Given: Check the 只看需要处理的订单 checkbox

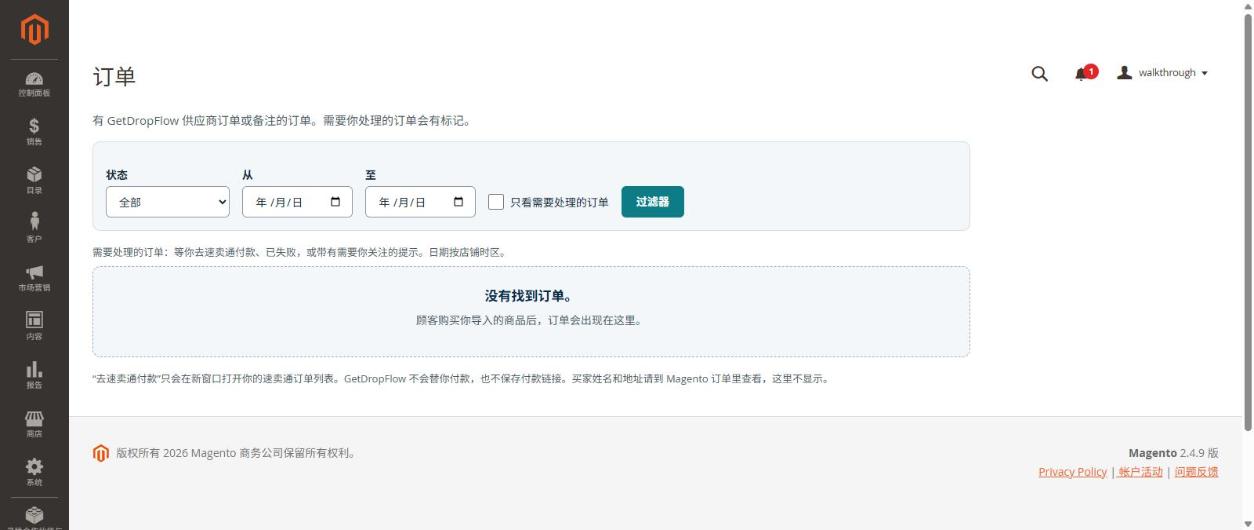Looking at the screenshot, I should coord(496,202).
